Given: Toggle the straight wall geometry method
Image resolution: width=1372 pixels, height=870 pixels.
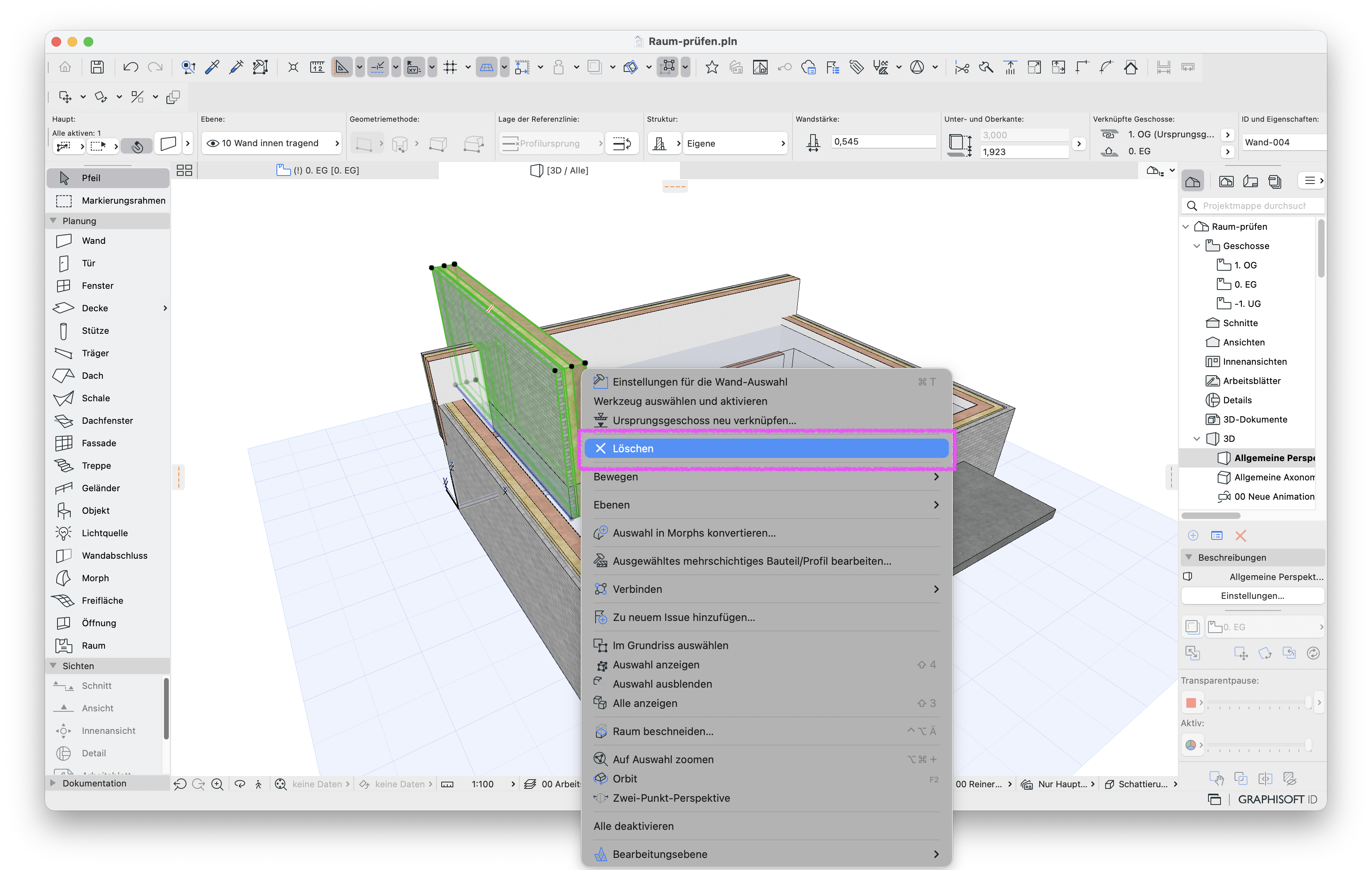Looking at the screenshot, I should coord(364,143).
